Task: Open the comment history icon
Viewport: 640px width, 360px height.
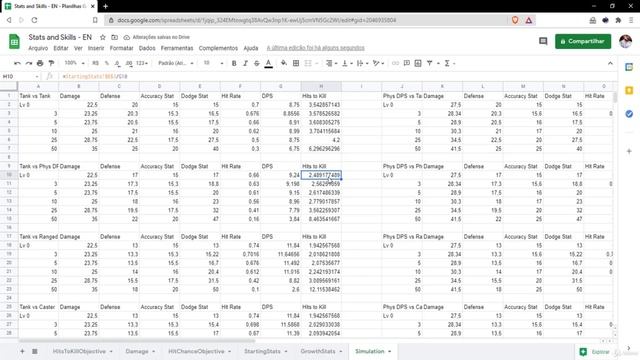Action: [x=543, y=41]
